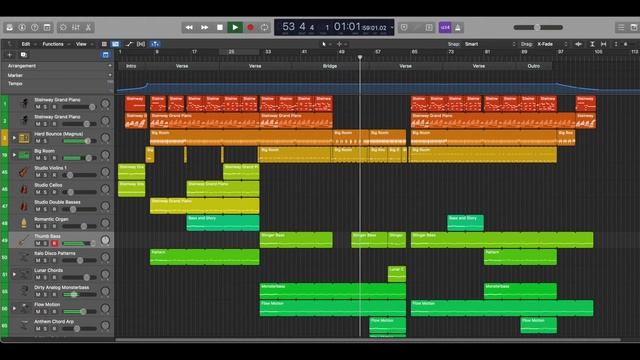640x360 pixels.
Task: Toggle Cycle mode button
Action: (264, 27)
